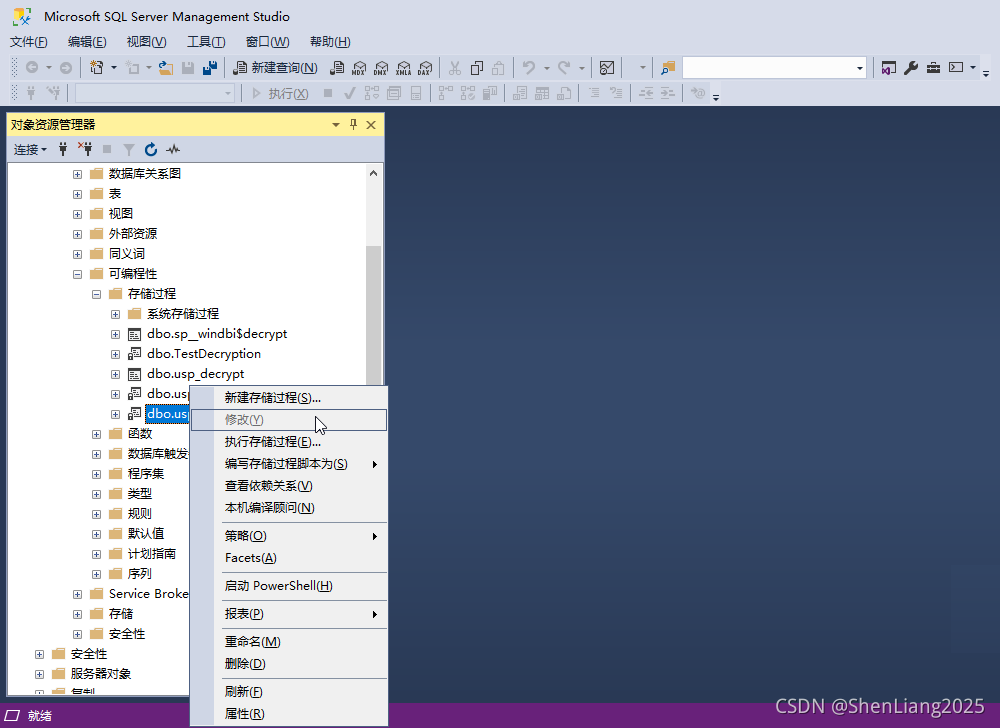Create a new DMX query
The image size is (1000, 728).
(x=381, y=67)
